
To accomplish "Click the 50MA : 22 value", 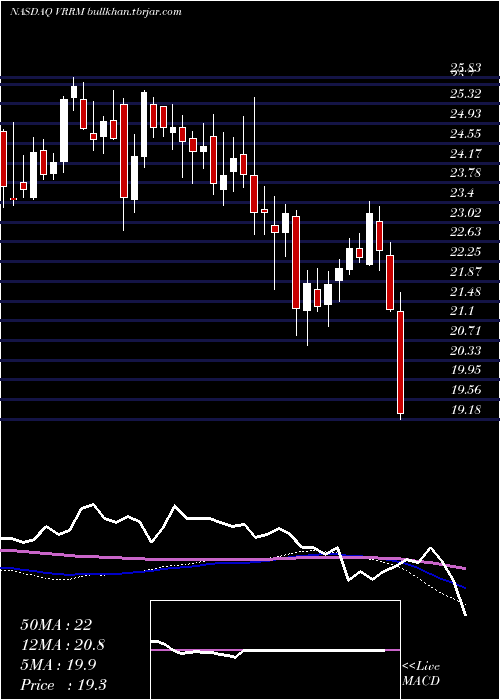I will [x=56, y=625].
